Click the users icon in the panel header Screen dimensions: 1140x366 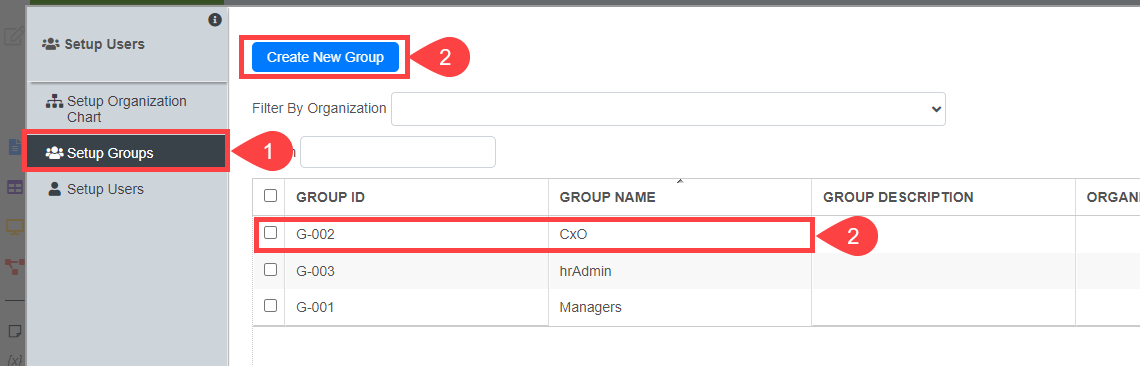click(x=51, y=44)
